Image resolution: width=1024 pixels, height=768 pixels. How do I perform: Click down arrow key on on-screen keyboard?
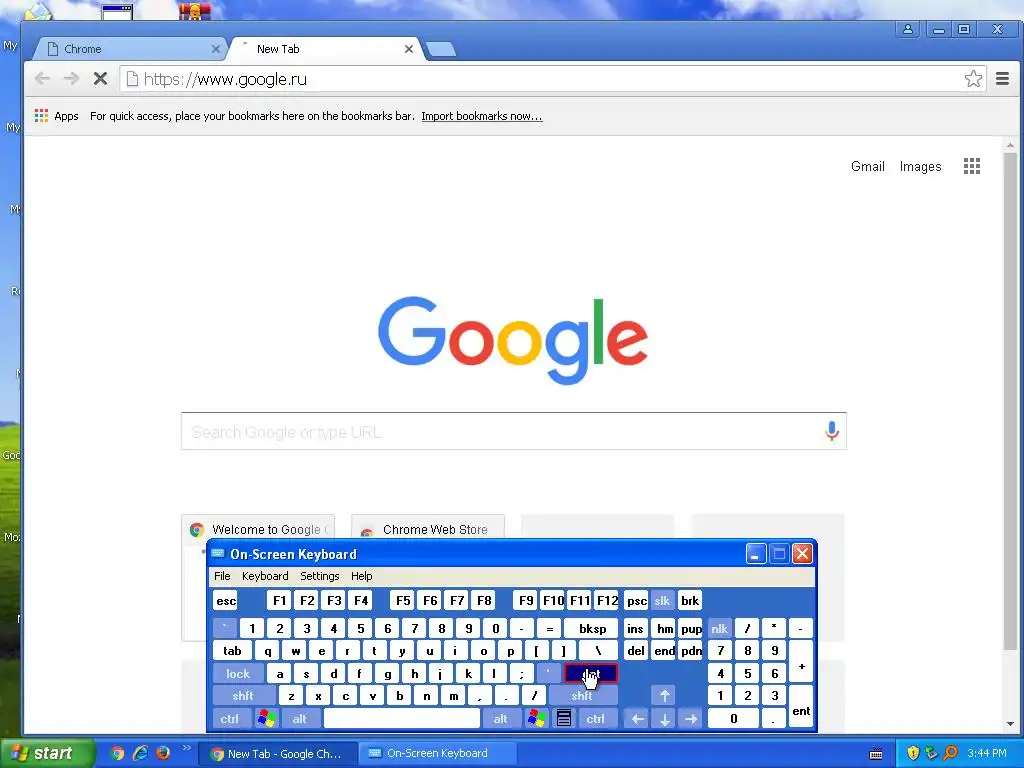664,718
